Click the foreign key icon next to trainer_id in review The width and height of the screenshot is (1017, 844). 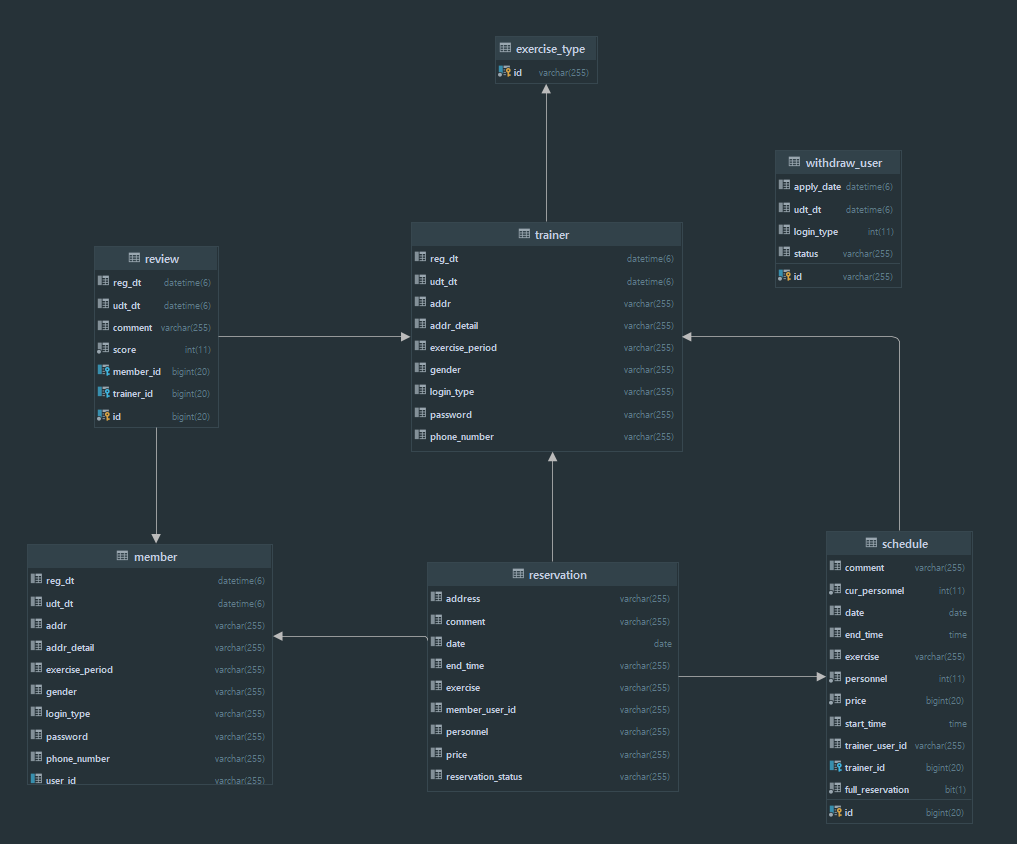104,393
